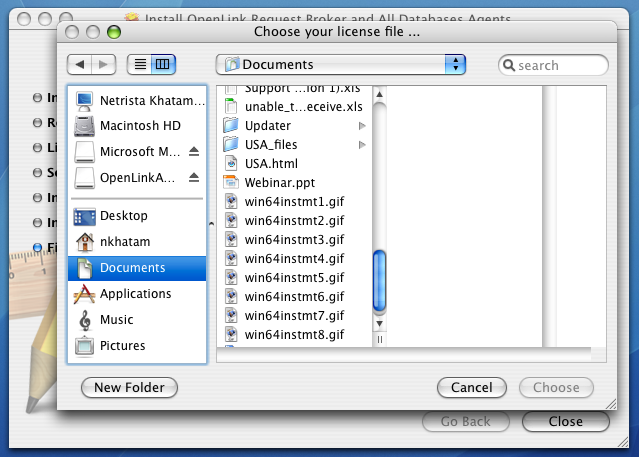639x457 pixels.
Task: Eject the Microsoft M... volume
Action: coord(194,152)
